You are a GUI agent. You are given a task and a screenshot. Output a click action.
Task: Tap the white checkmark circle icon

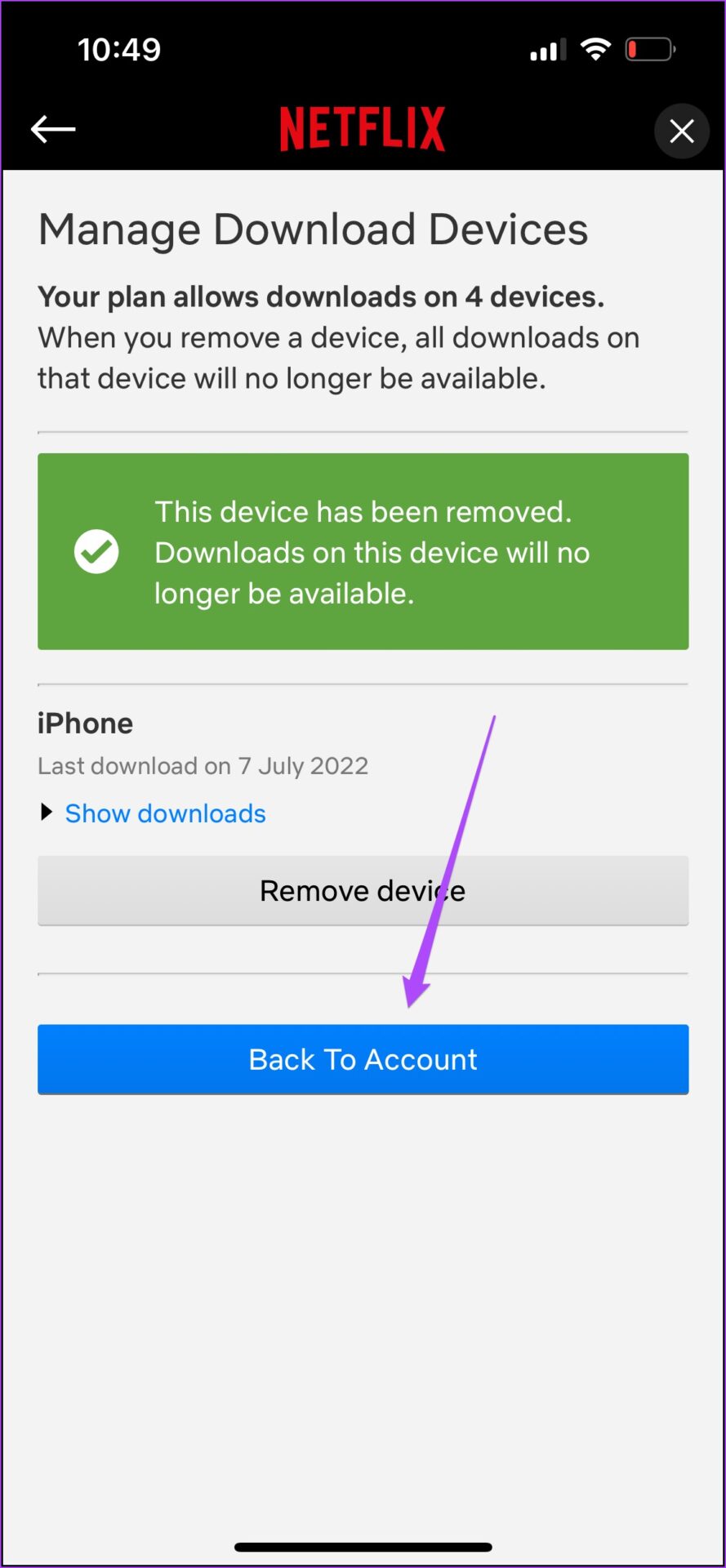pos(96,551)
